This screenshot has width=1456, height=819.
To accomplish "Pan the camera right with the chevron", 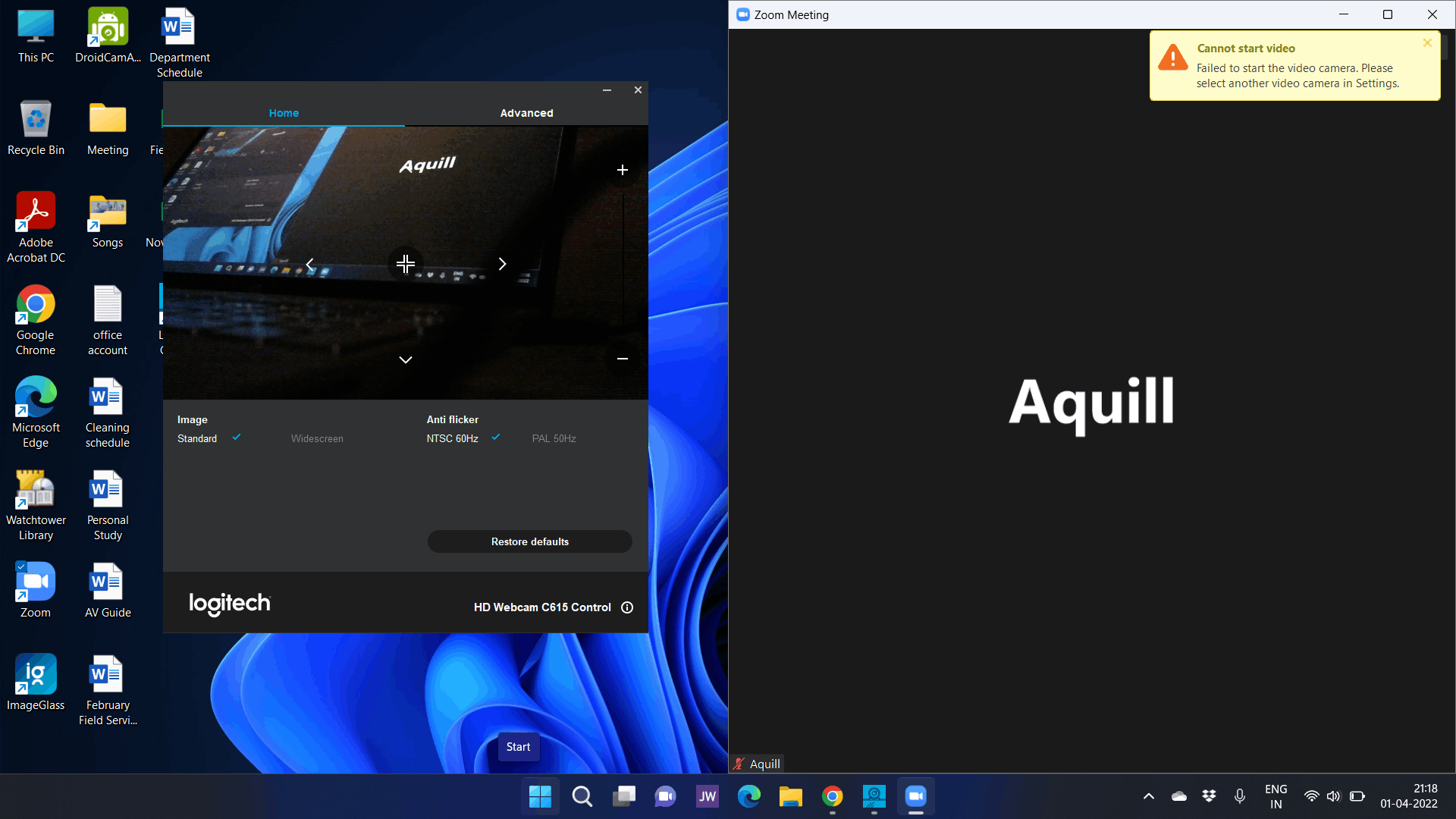I will [x=502, y=264].
